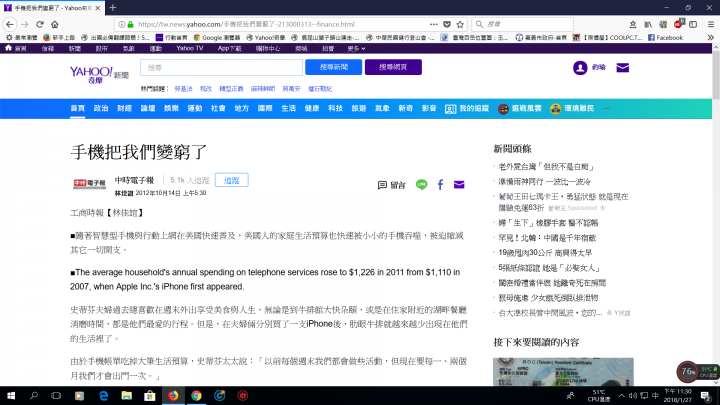Open page actions three-dot menu in address bar
The image size is (720, 405).
433,24
